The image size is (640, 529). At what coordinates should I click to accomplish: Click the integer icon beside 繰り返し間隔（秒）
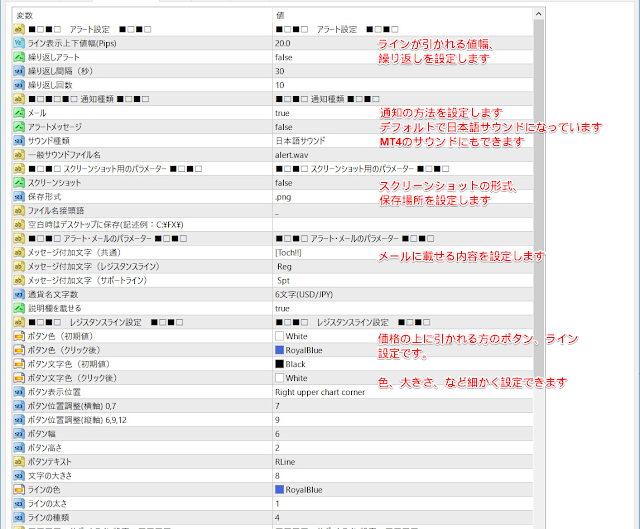19,71
